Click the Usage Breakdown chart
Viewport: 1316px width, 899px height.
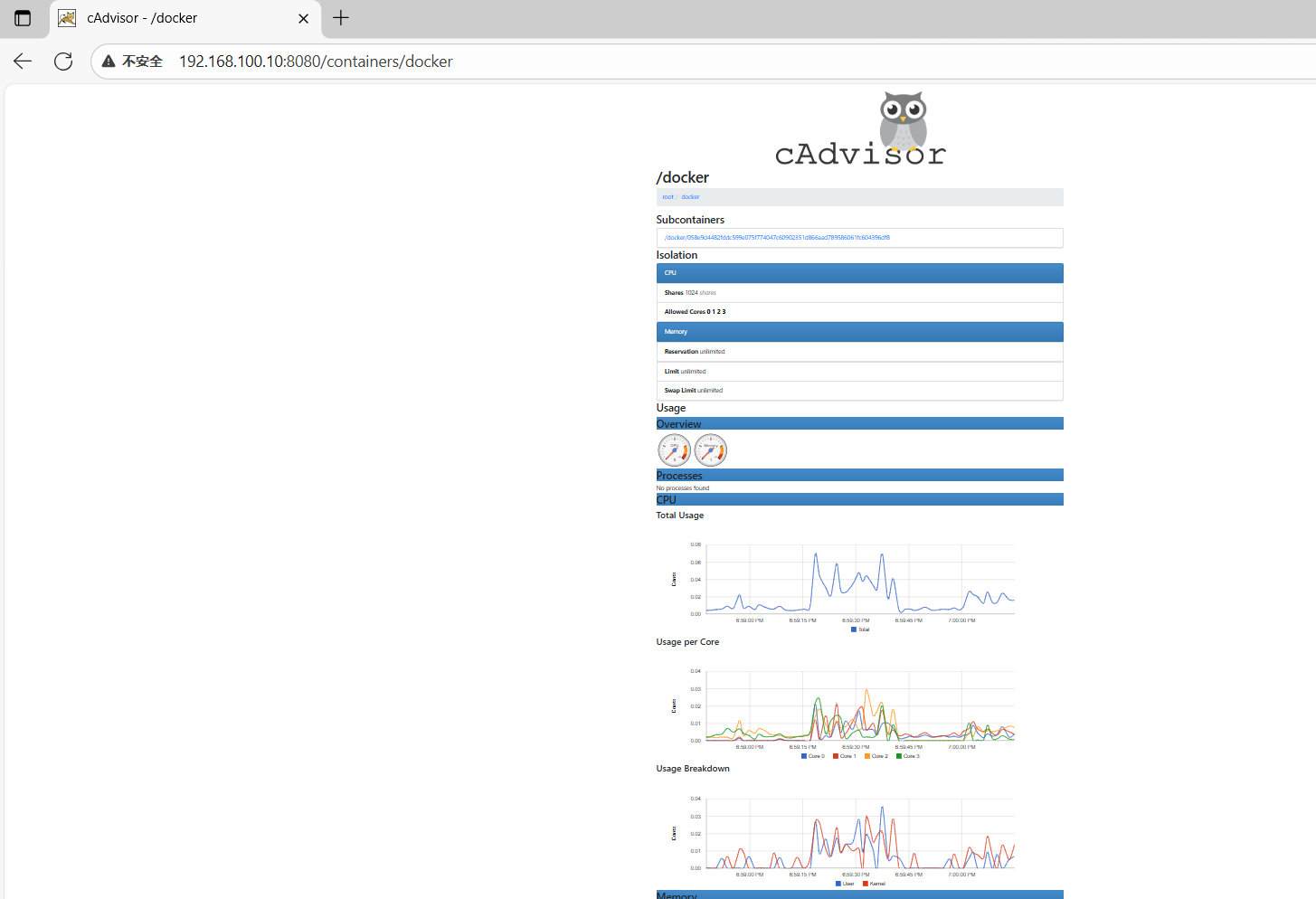coord(859,834)
